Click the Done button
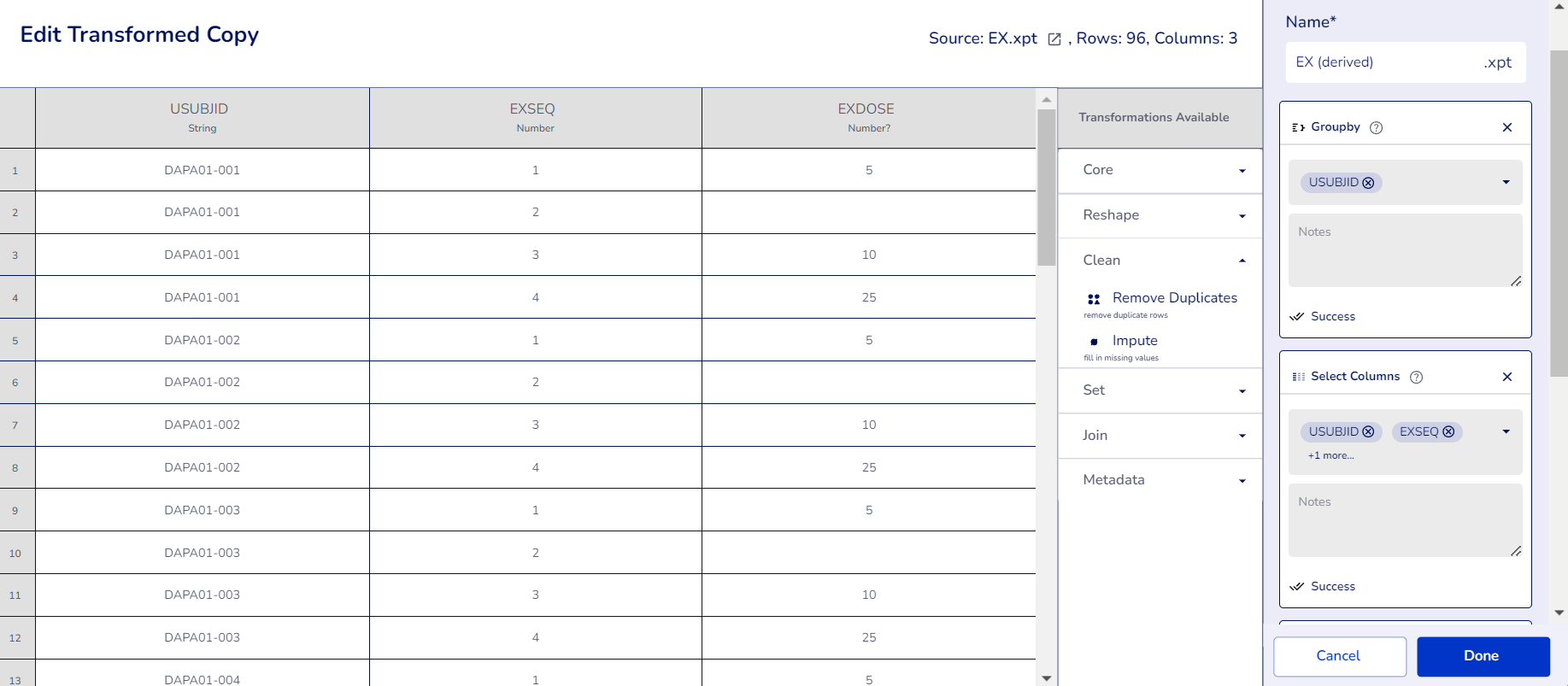Screen dimensions: 1568x686 (x=1483, y=656)
